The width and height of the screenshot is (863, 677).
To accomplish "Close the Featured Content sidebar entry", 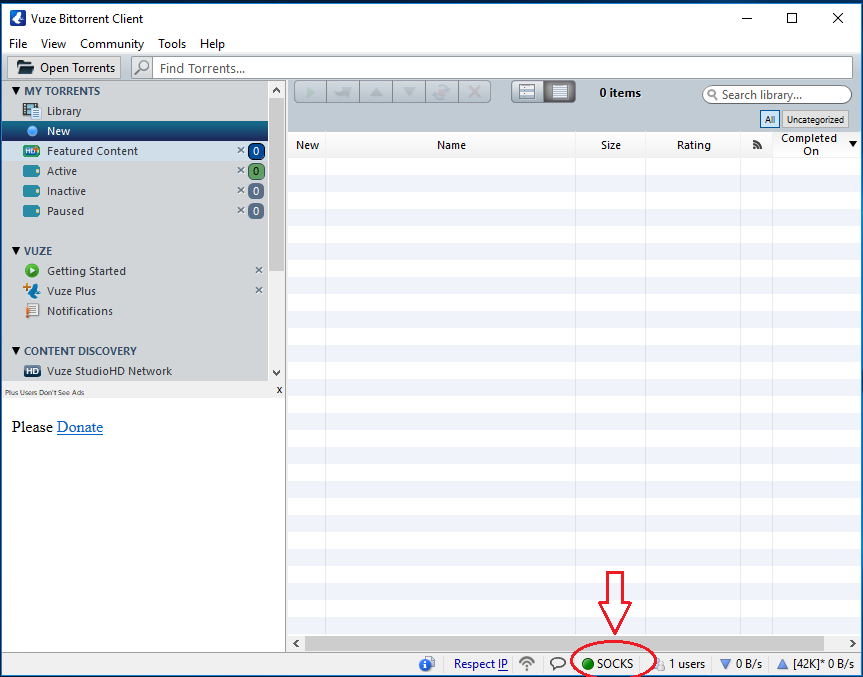I will click(241, 150).
